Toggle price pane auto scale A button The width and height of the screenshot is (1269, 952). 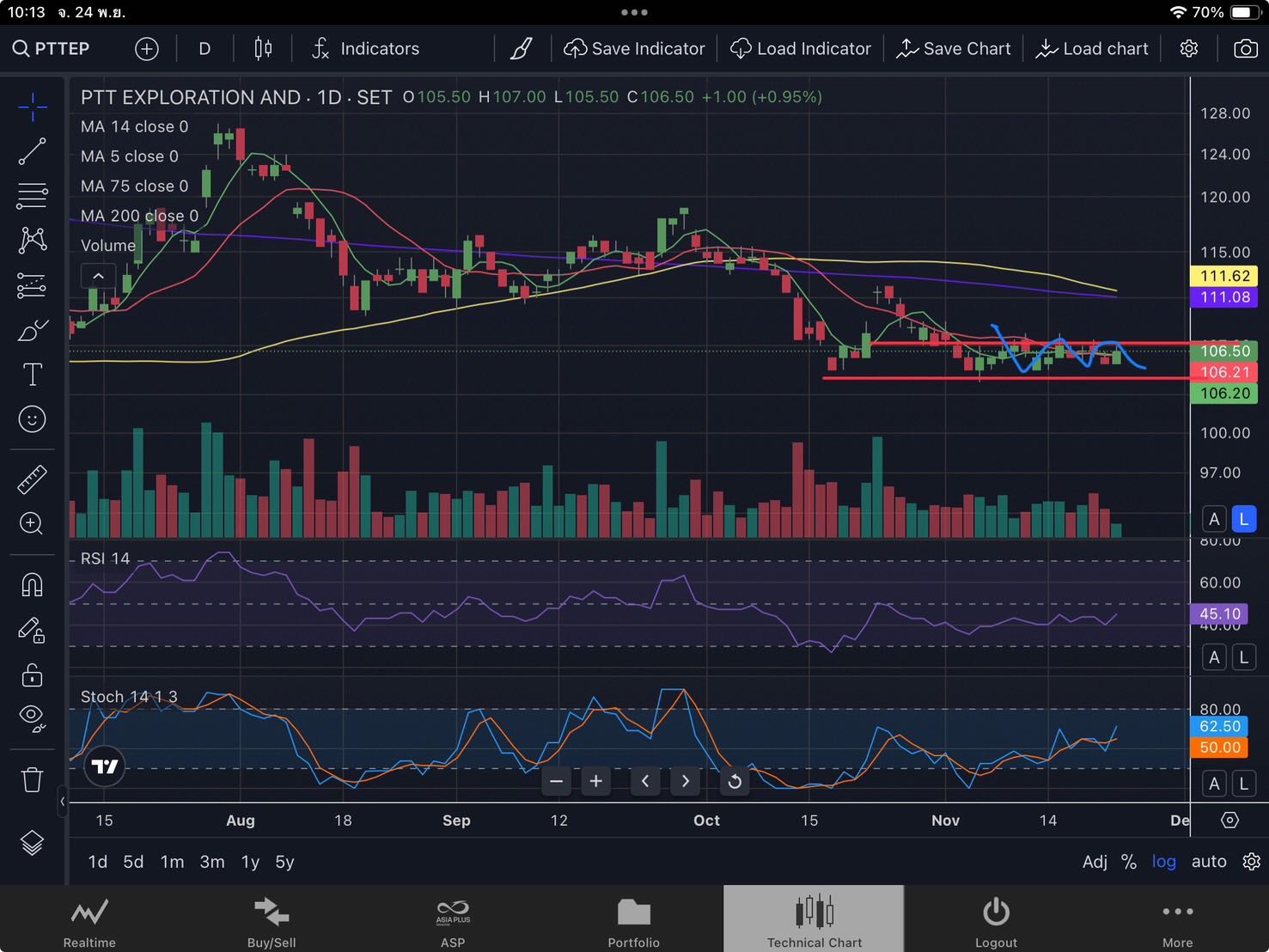coord(1214,519)
